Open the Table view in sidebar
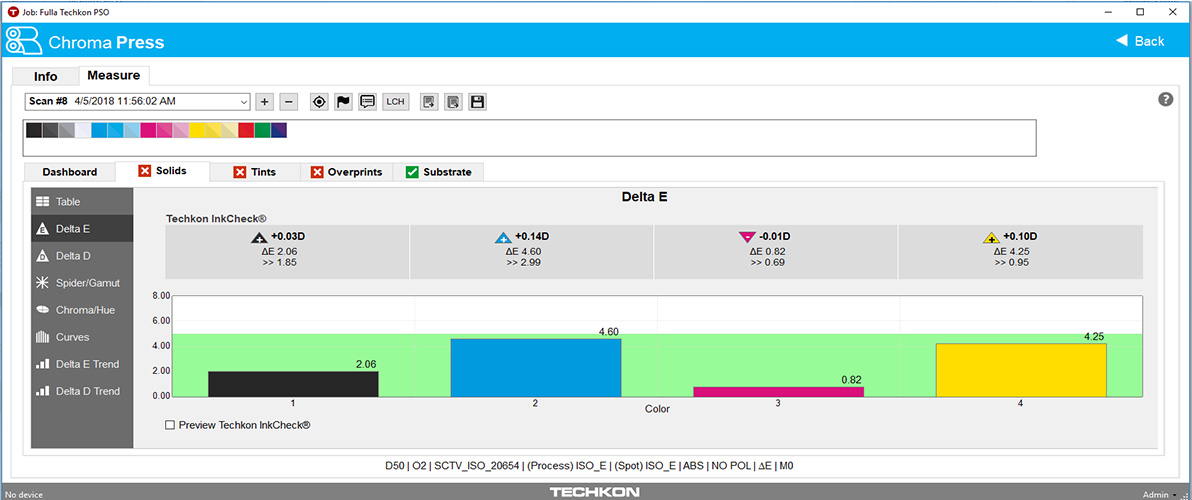The height and width of the screenshot is (500, 1192). [x=82, y=202]
